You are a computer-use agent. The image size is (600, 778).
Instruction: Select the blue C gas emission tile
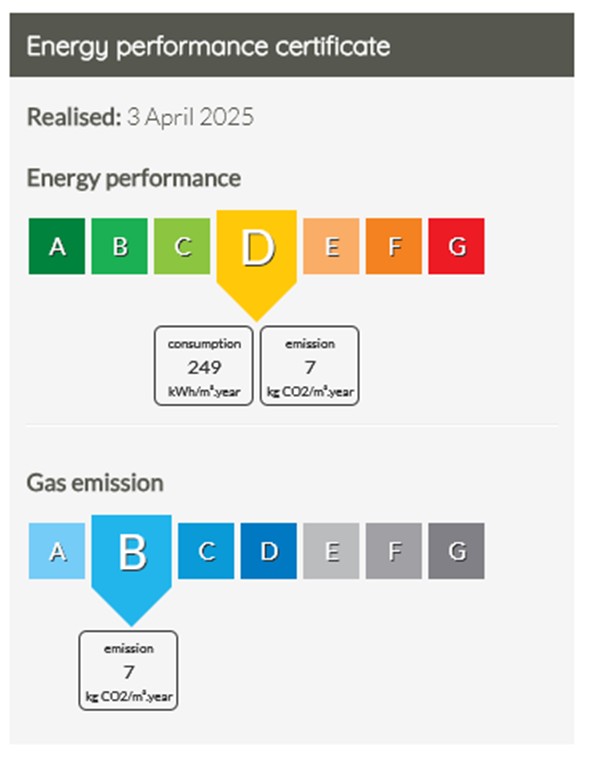point(206,551)
